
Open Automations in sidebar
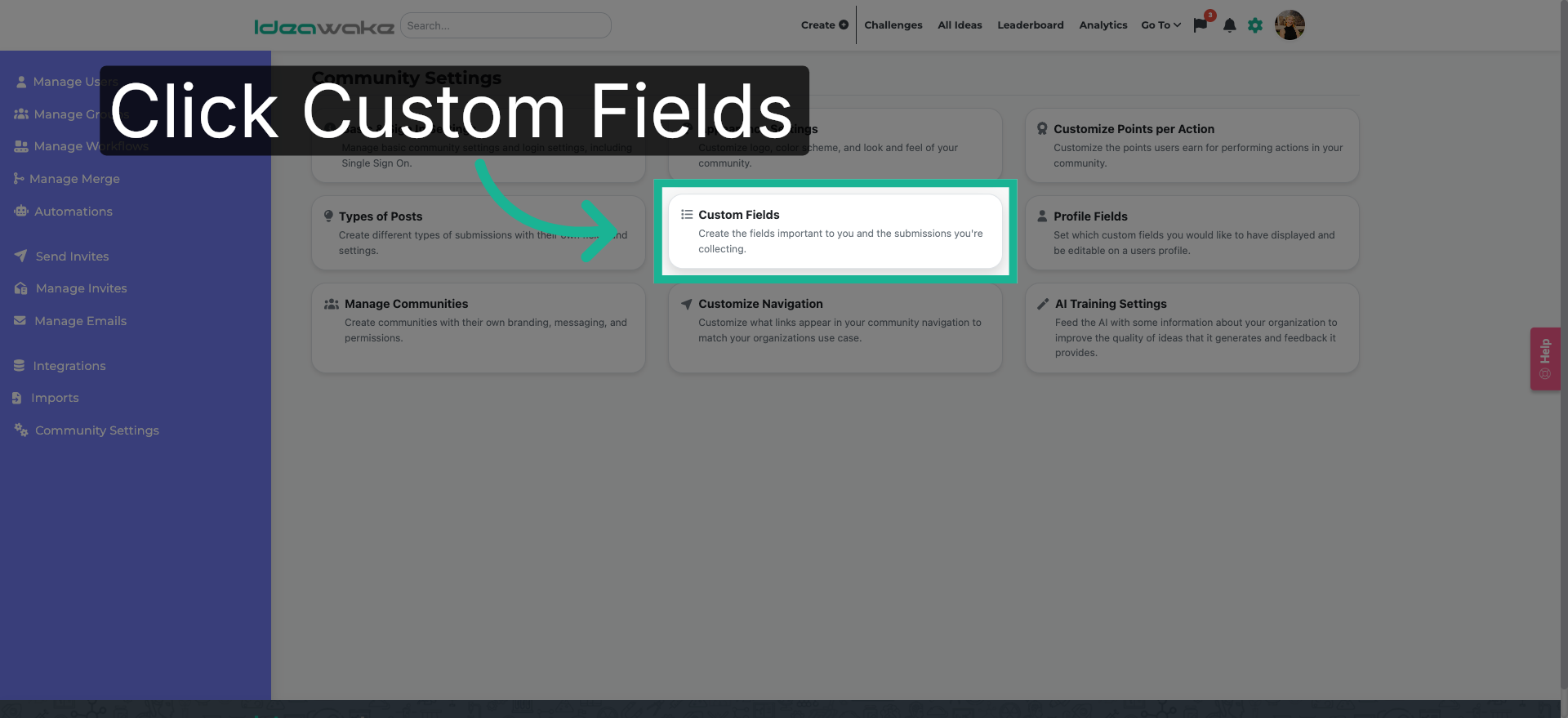[x=73, y=212]
